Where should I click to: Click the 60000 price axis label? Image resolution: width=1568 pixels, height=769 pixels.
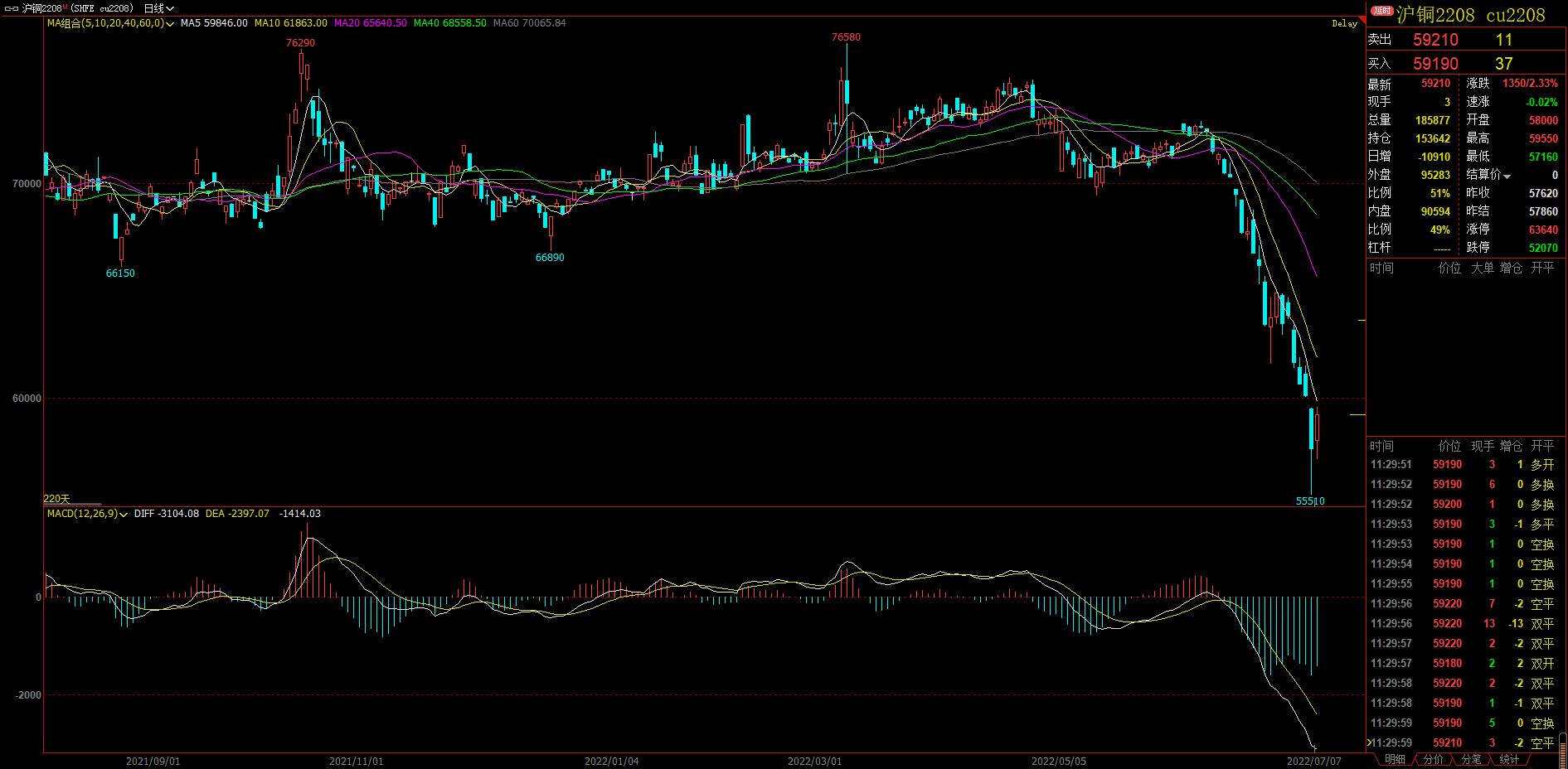point(27,399)
